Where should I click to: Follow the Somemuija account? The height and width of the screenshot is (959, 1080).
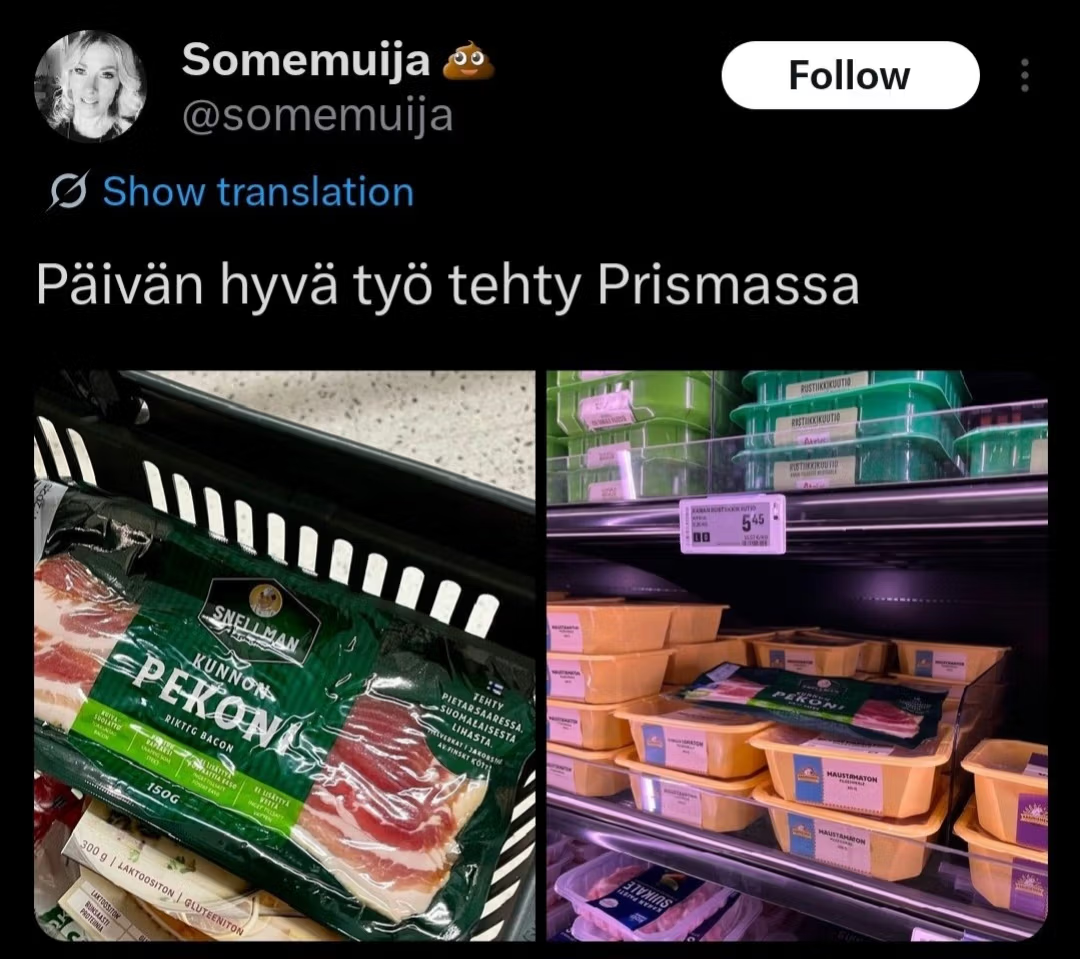pyautogui.click(x=850, y=75)
